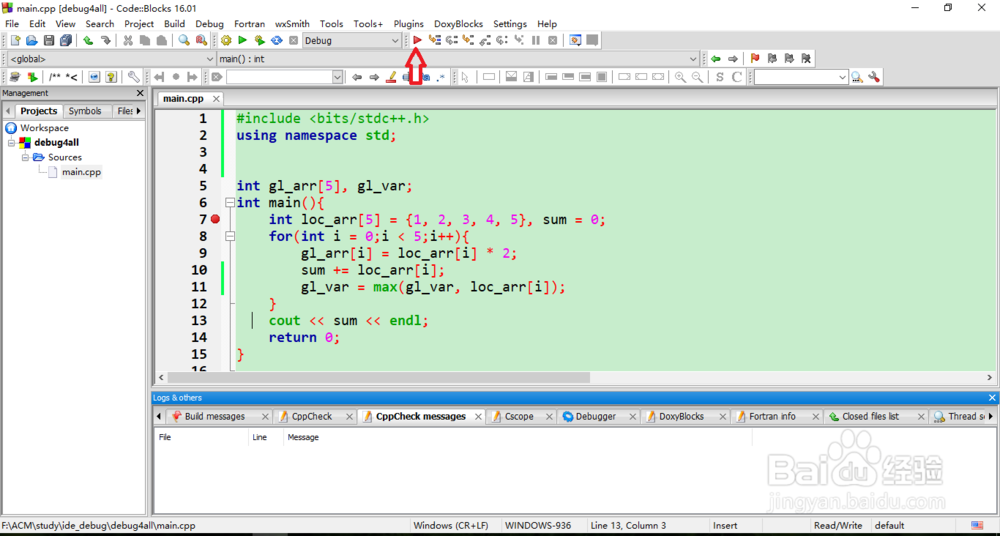The image size is (1000, 536).
Task: Toggle the breakpoint on line 7
Action: point(215,220)
